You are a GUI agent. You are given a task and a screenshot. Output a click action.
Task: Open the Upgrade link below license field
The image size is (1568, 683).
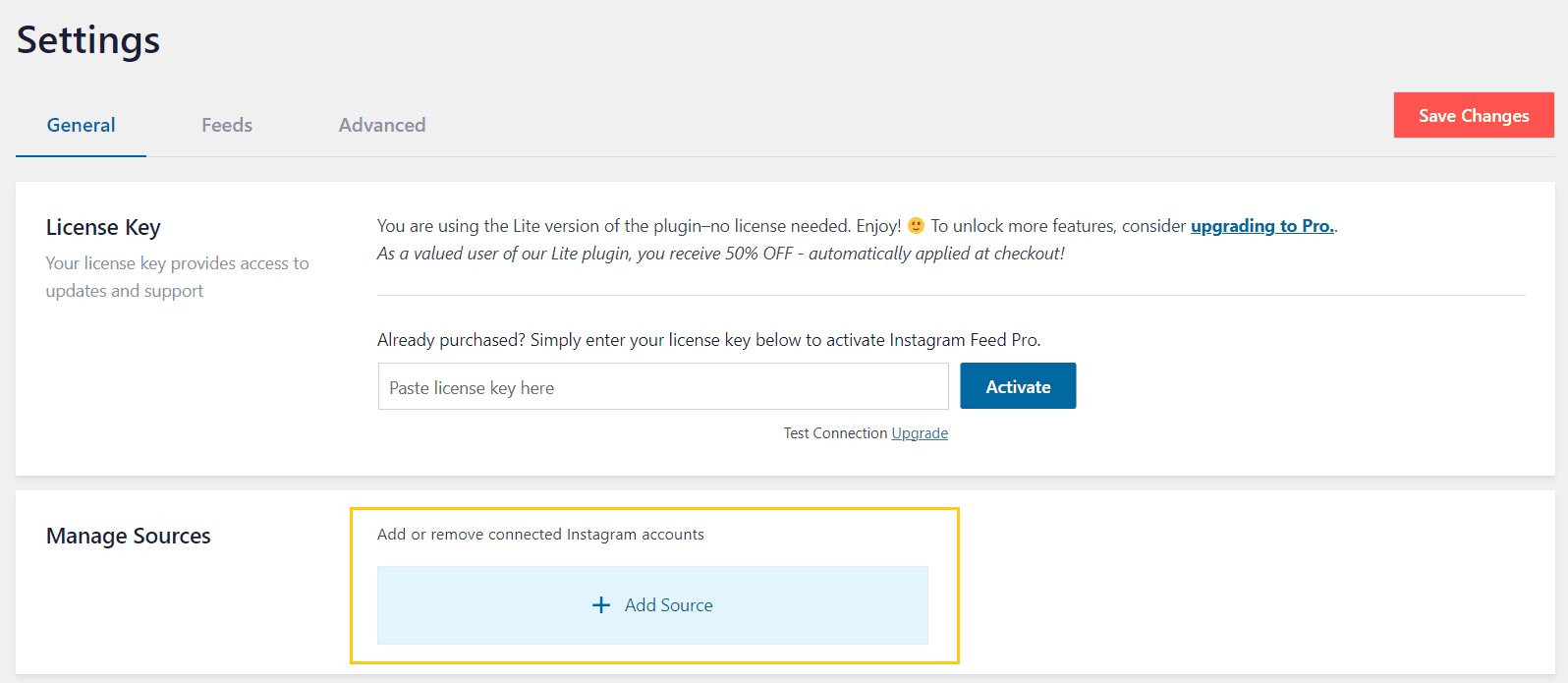pos(920,433)
